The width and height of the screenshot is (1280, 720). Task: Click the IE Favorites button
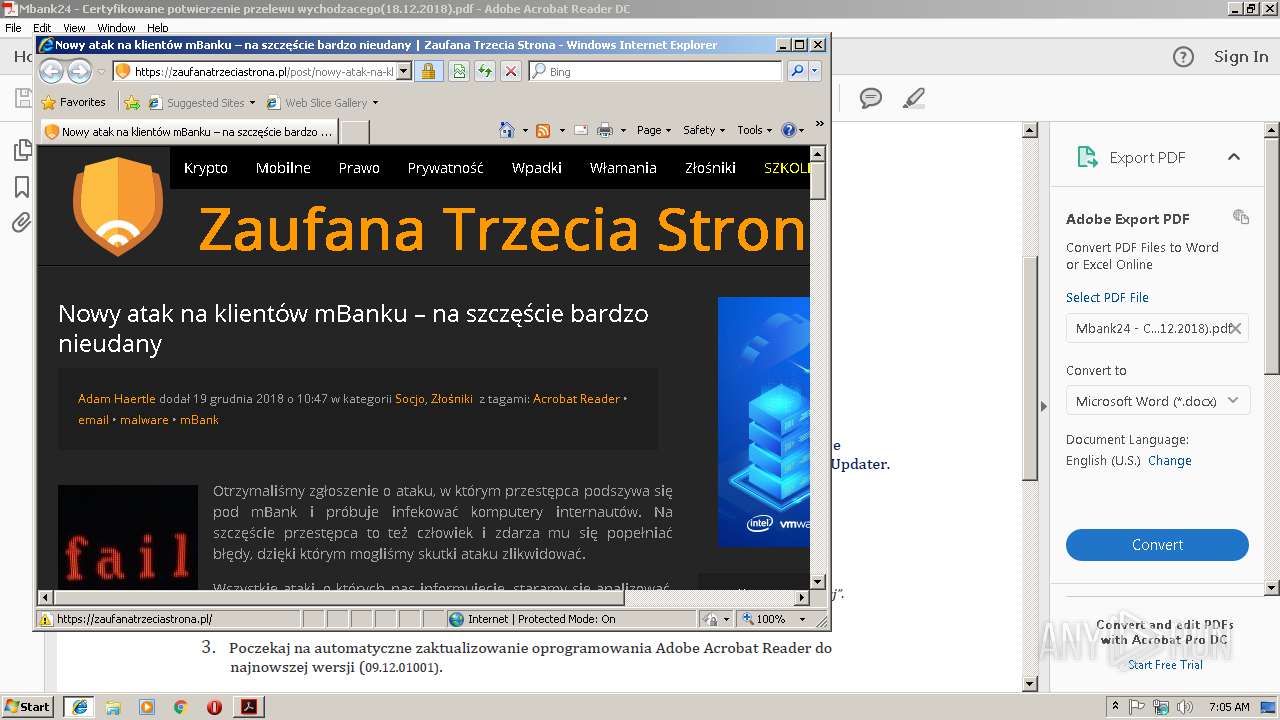pos(73,102)
